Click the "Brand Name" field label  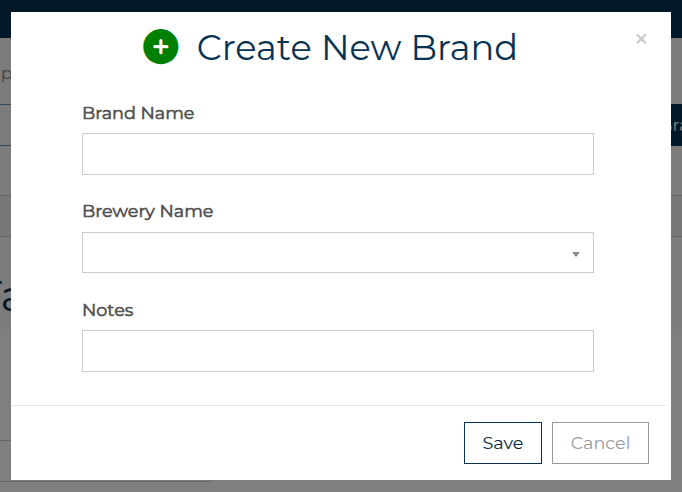138,113
